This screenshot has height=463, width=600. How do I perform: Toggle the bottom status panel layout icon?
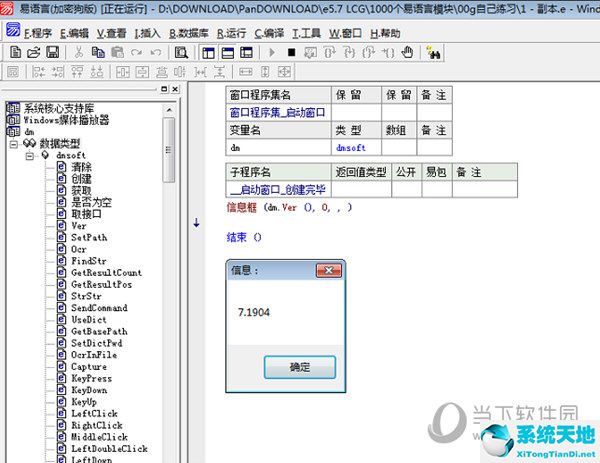pos(228,52)
